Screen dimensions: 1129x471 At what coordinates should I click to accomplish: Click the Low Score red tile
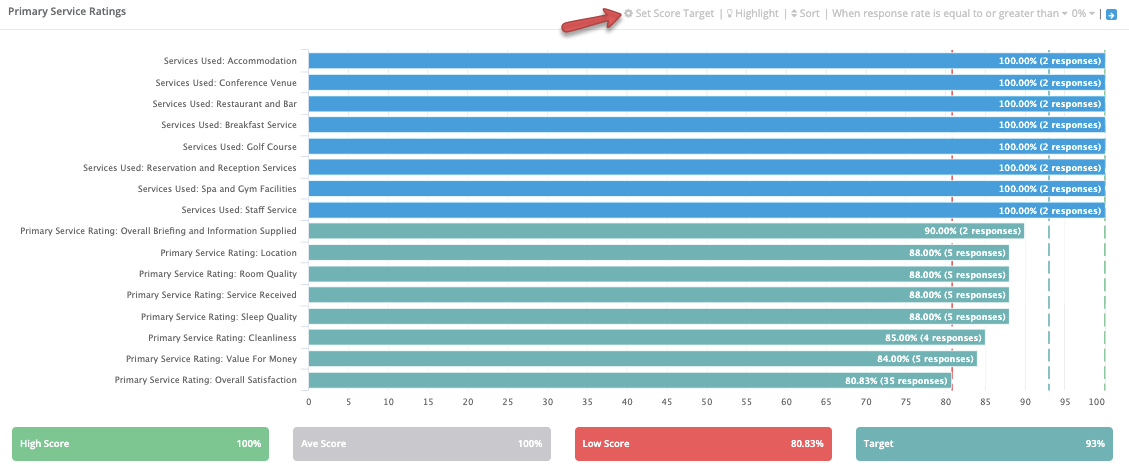(703, 444)
